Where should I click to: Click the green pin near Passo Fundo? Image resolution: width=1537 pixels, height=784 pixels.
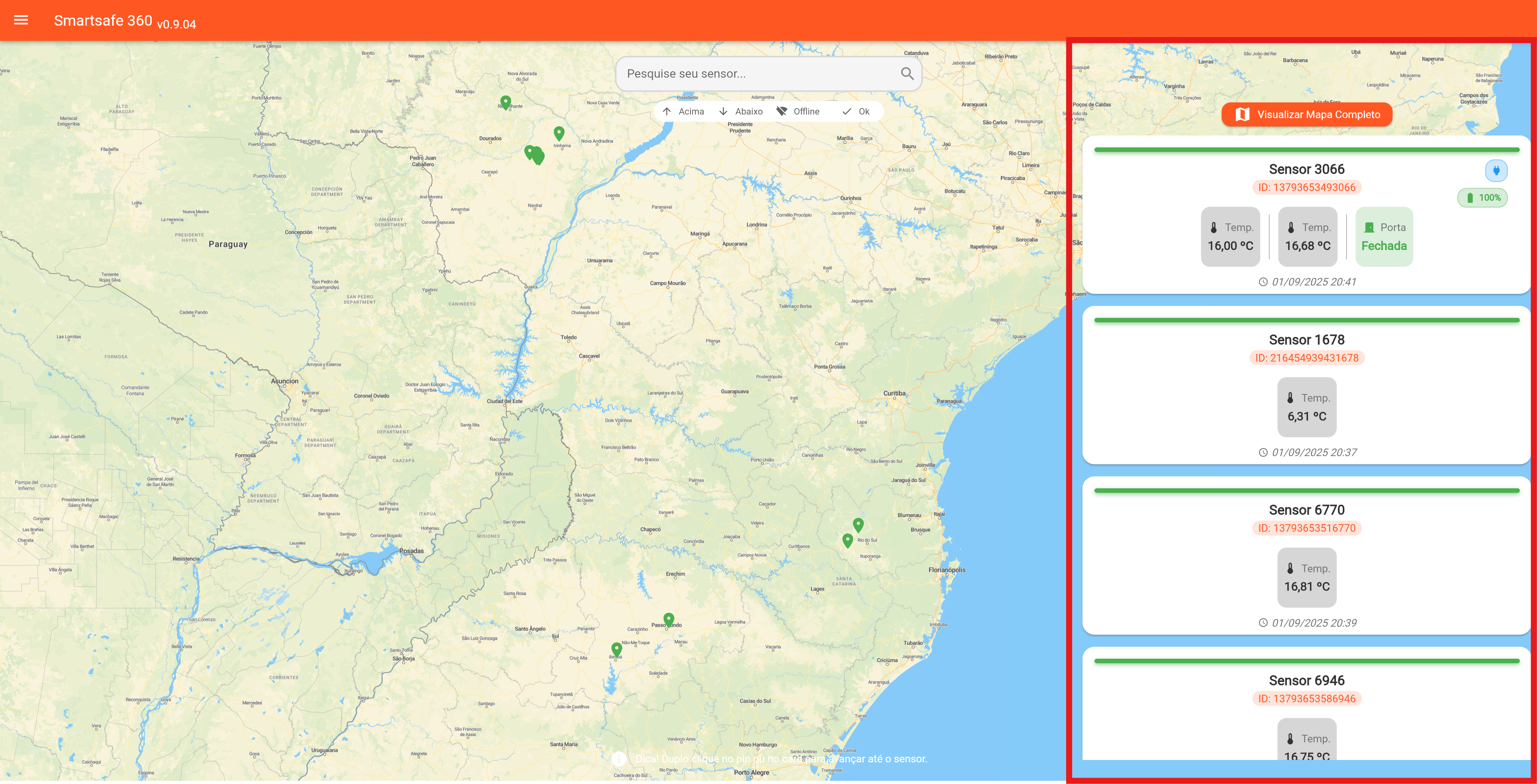(x=668, y=619)
